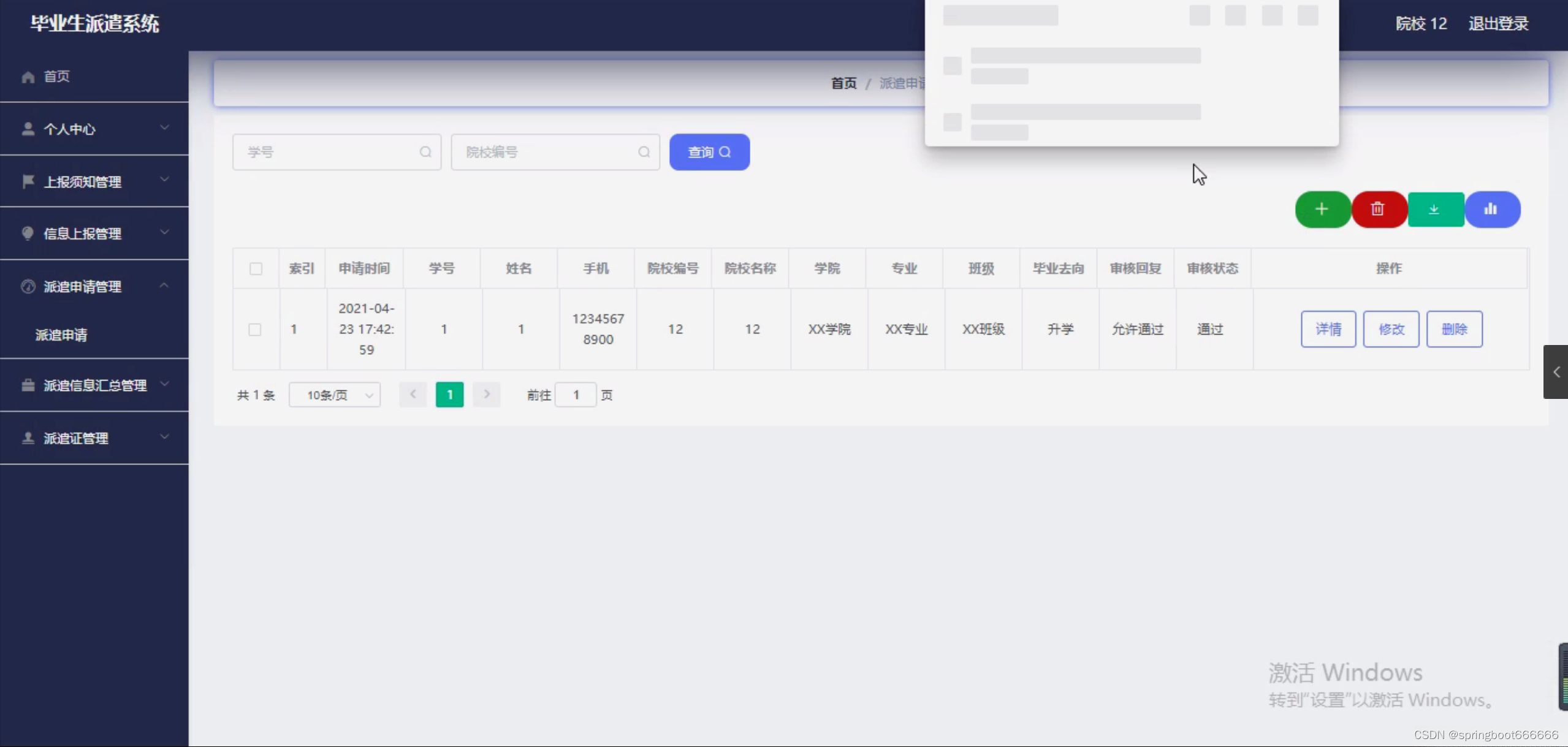Toggle the select-all header checkbox
The height and width of the screenshot is (747, 1568).
point(256,268)
